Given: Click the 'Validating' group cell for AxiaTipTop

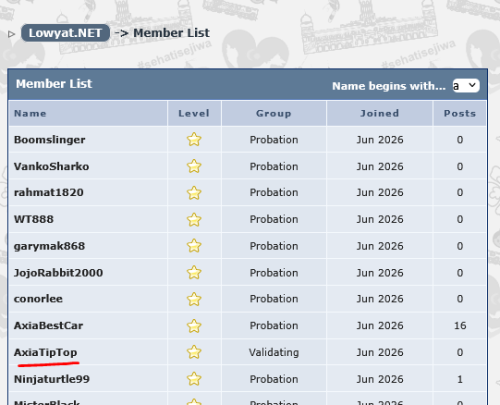Looking at the screenshot, I should [x=274, y=352].
